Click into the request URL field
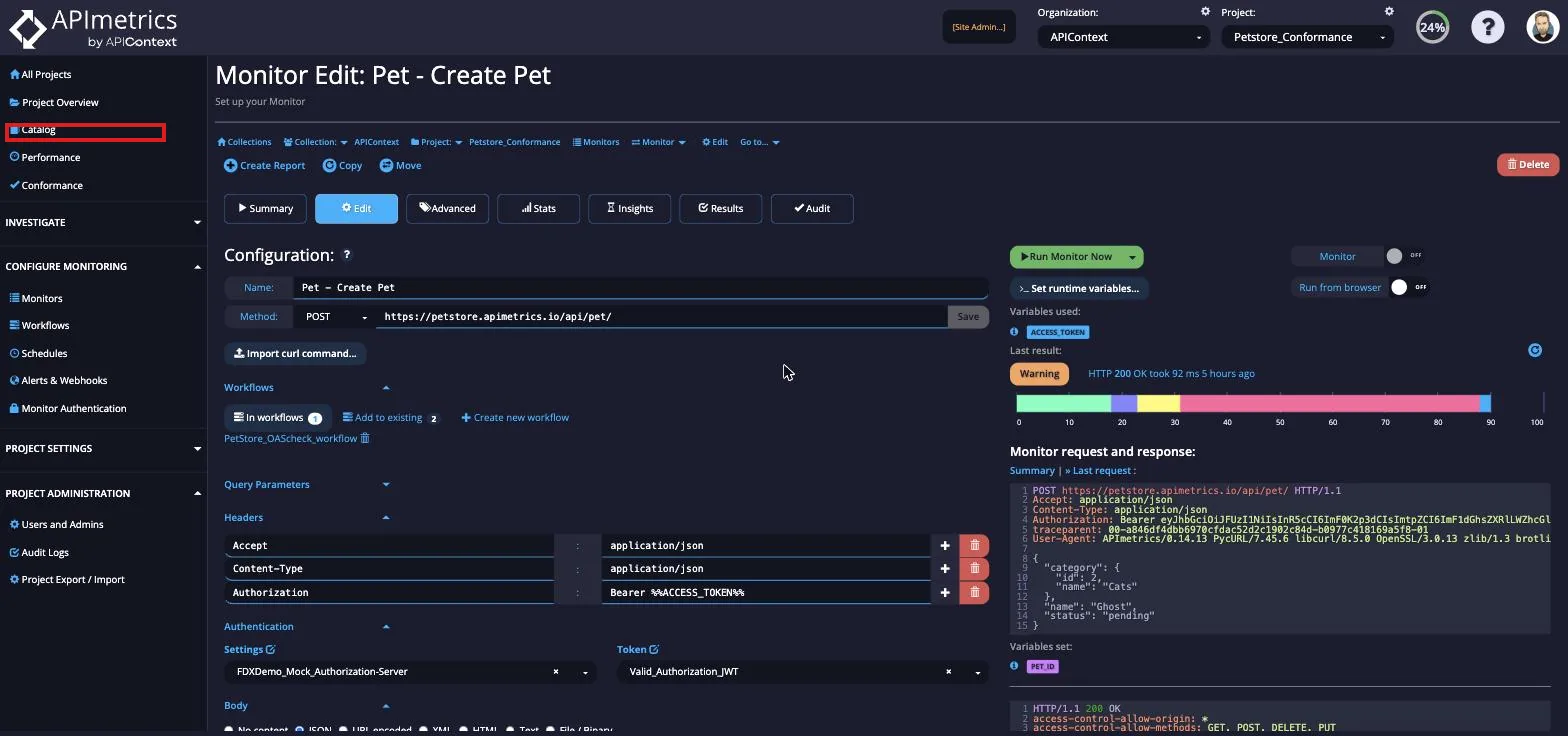Viewport: 1568px width, 736px height. point(661,316)
